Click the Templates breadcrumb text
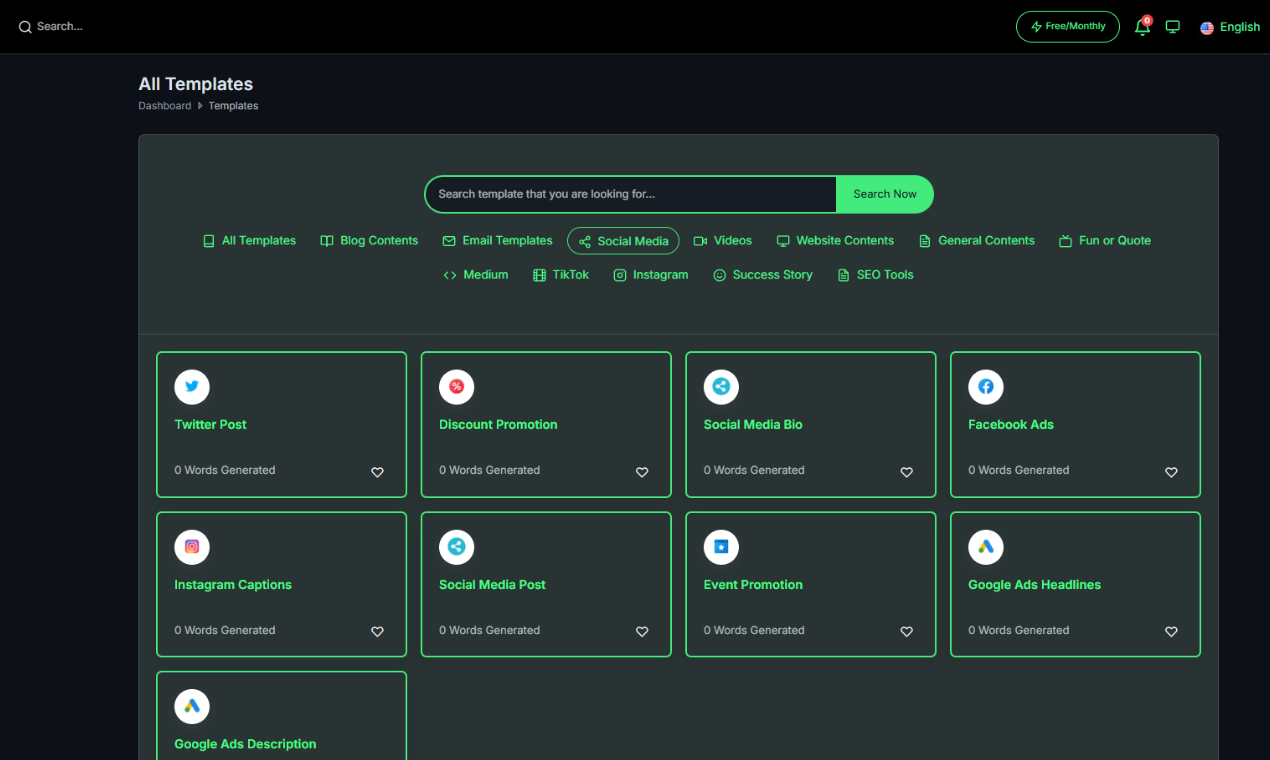 (x=233, y=106)
